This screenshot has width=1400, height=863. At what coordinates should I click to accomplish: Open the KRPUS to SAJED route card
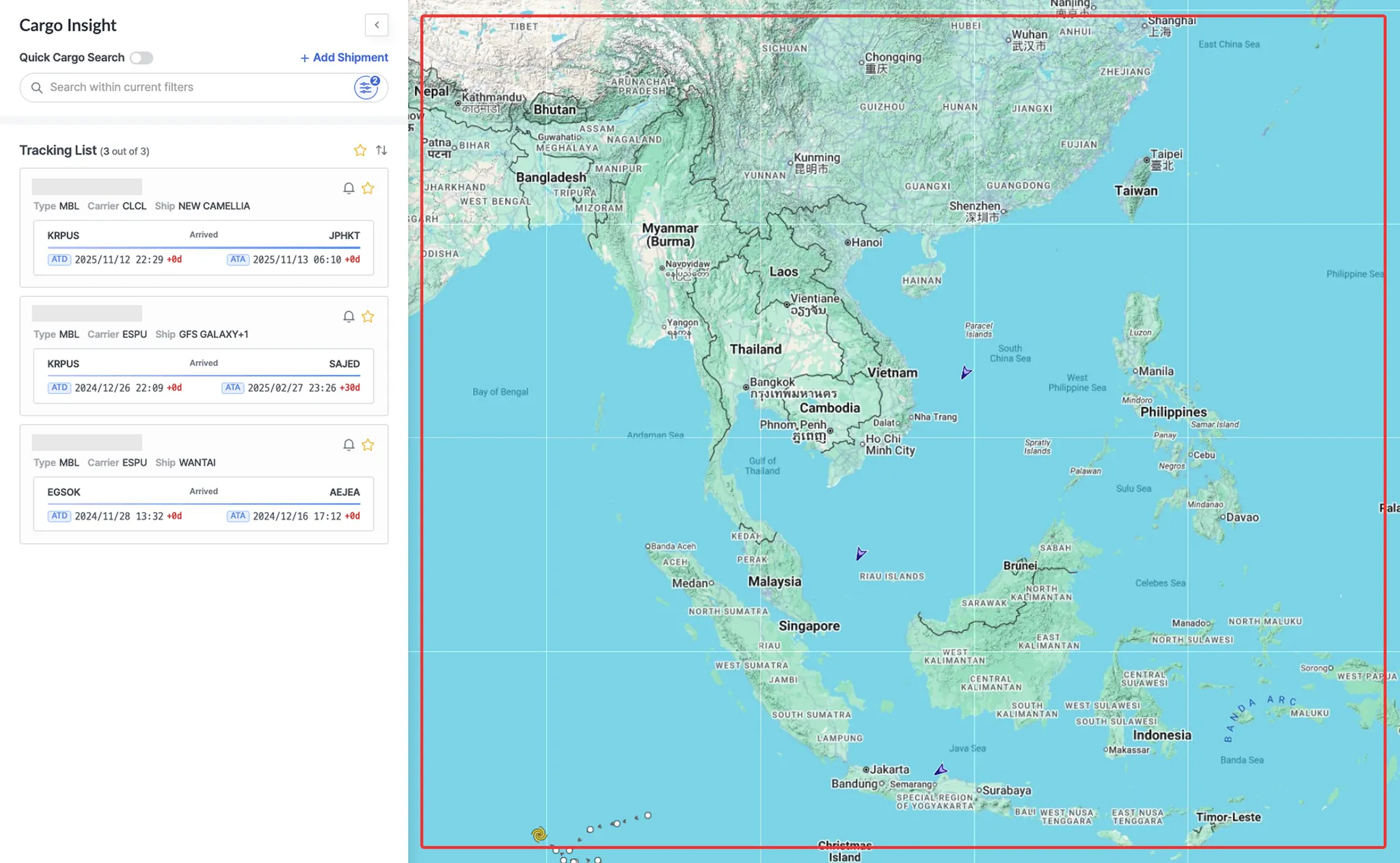click(204, 375)
